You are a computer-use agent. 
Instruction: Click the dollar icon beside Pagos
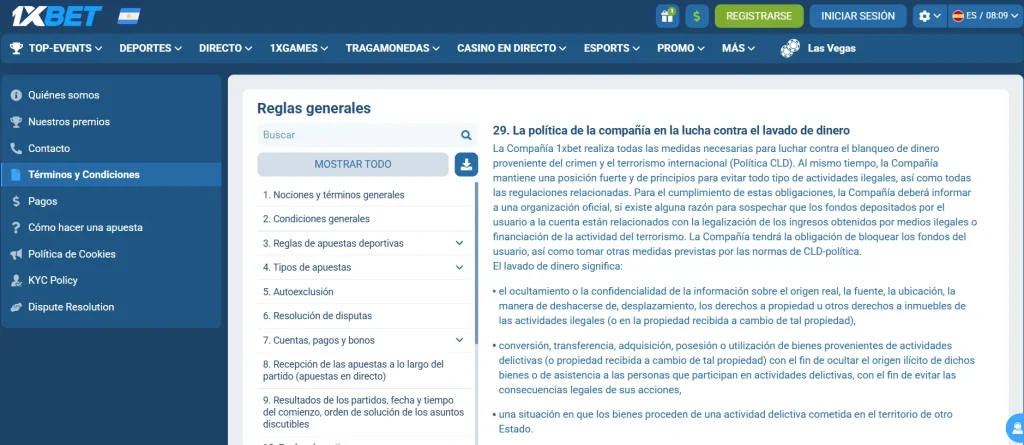(x=16, y=201)
